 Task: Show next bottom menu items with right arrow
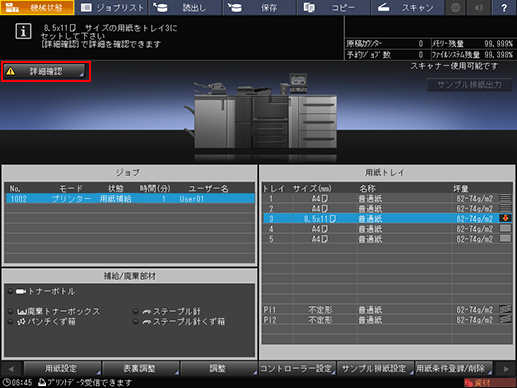click(506, 369)
